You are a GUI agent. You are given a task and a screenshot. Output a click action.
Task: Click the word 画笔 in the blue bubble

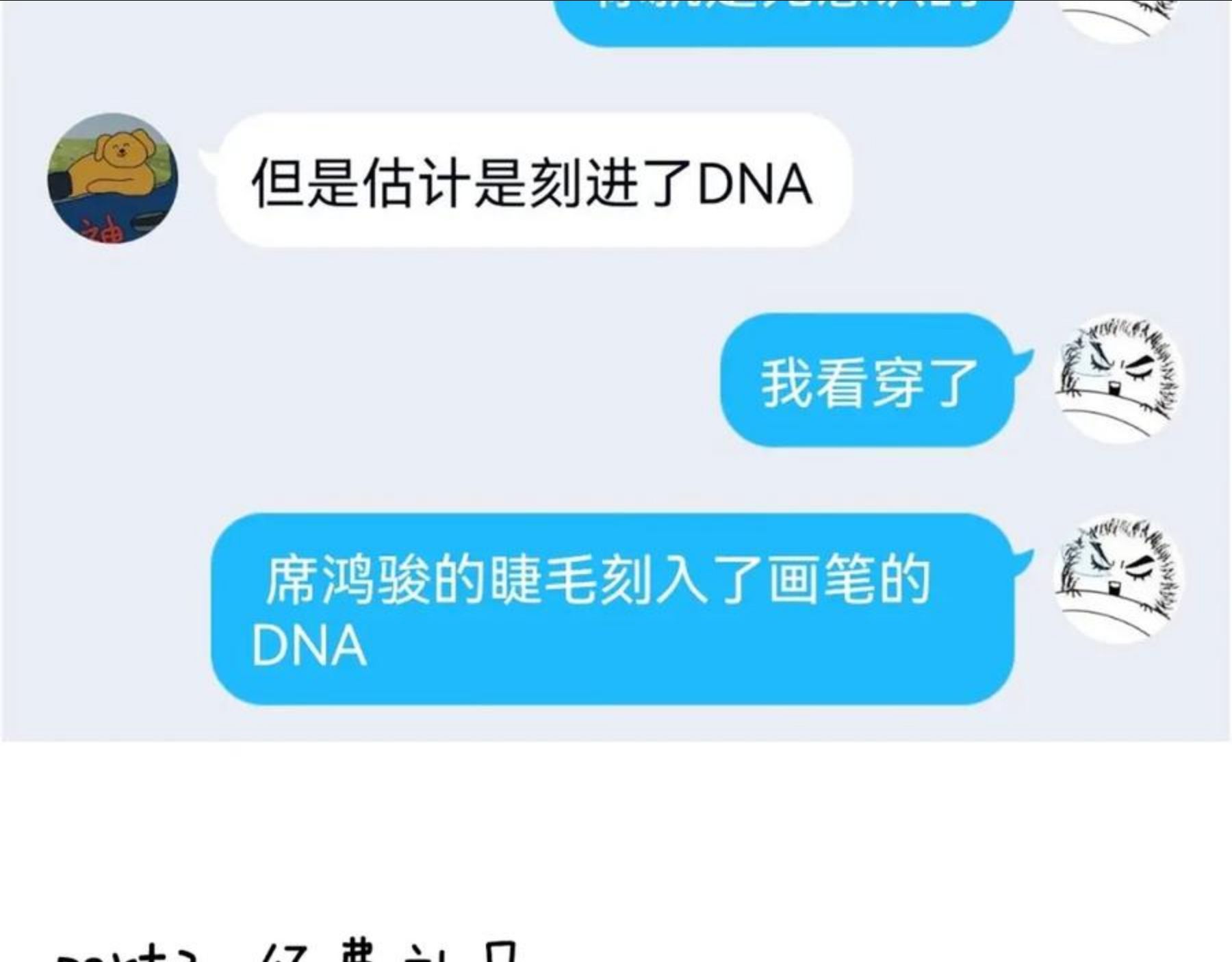click(x=821, y=580)
